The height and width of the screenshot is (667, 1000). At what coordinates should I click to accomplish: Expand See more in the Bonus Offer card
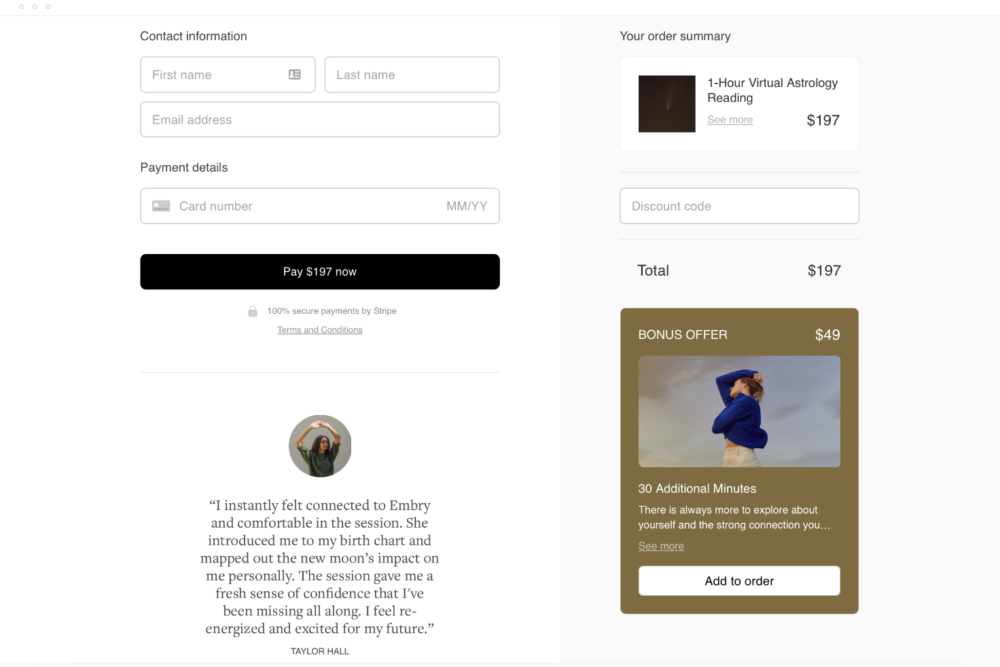click(x=661, y=546)
